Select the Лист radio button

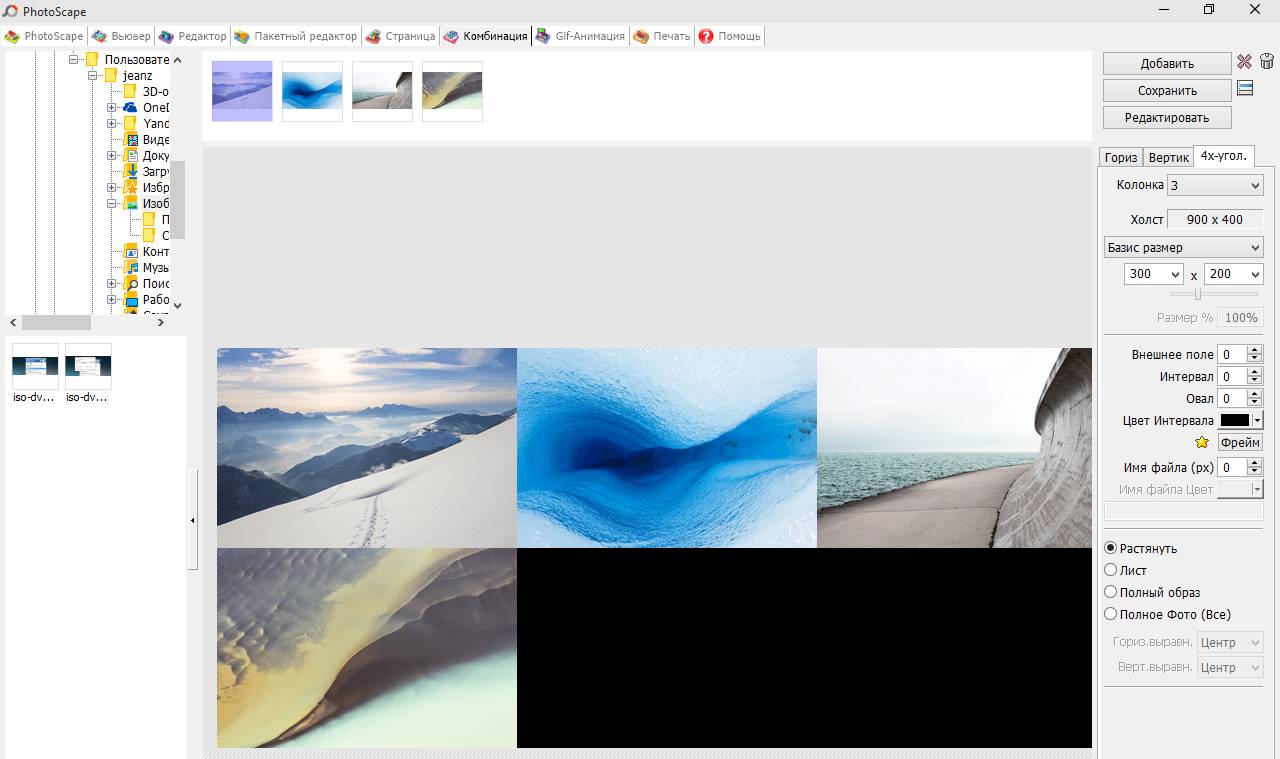point(1110,570)
